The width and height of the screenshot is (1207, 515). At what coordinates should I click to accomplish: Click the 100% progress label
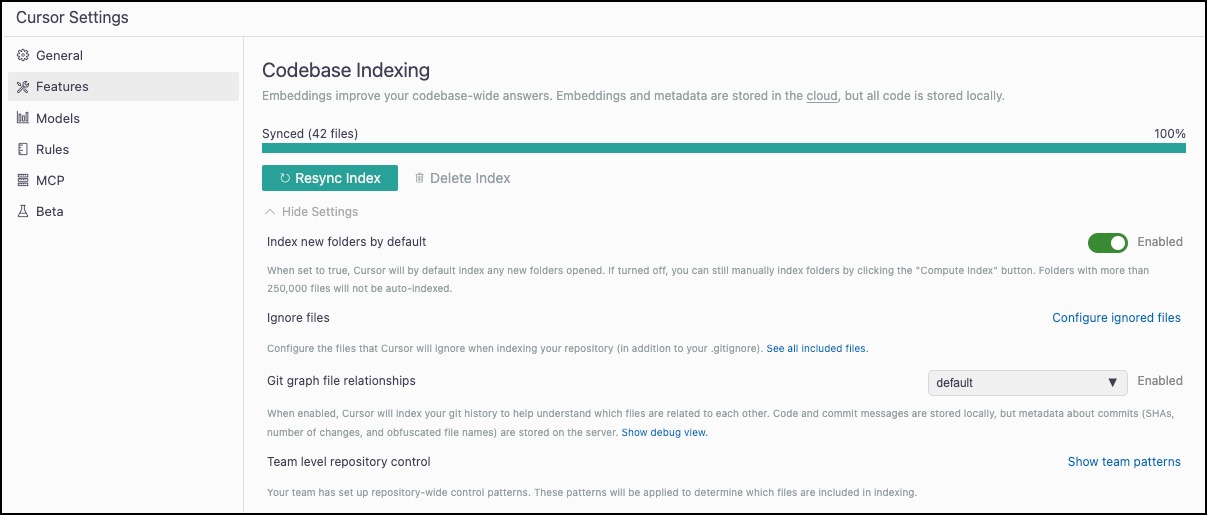coord(1169,134)
